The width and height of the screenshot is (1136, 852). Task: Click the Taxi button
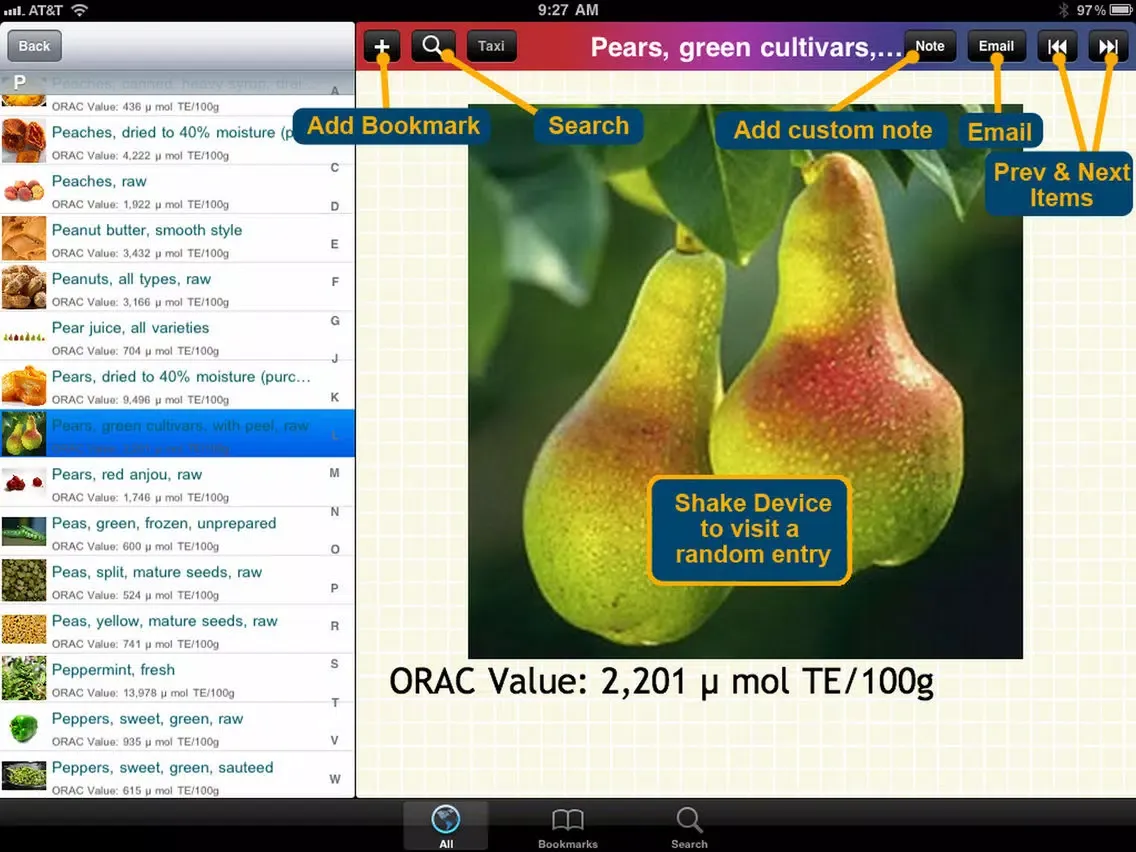point(491,46)
